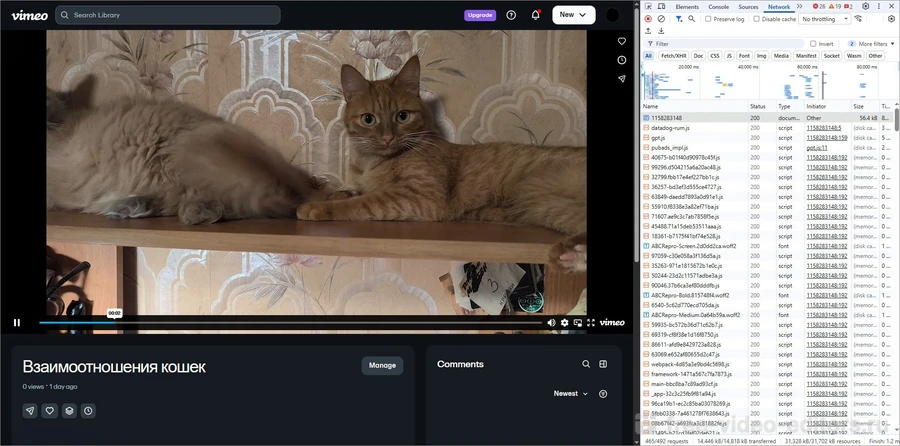Change the Newest comments sort order
This screenshot has width=900, height=446.
click(x=571, y=394)
